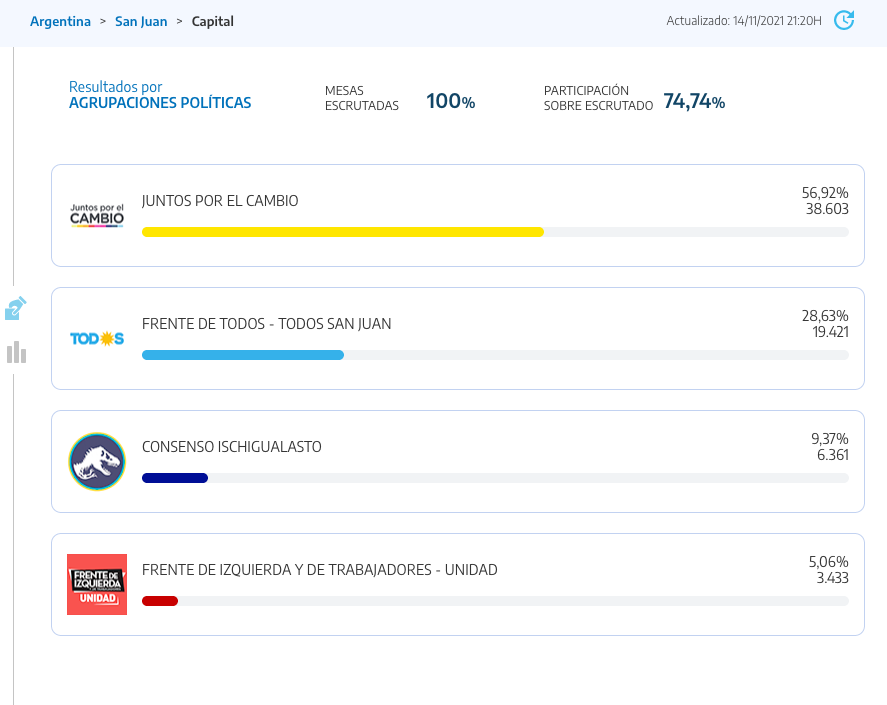
Task: Click the Capital breadcrumb item
Action: coord(213,22)
